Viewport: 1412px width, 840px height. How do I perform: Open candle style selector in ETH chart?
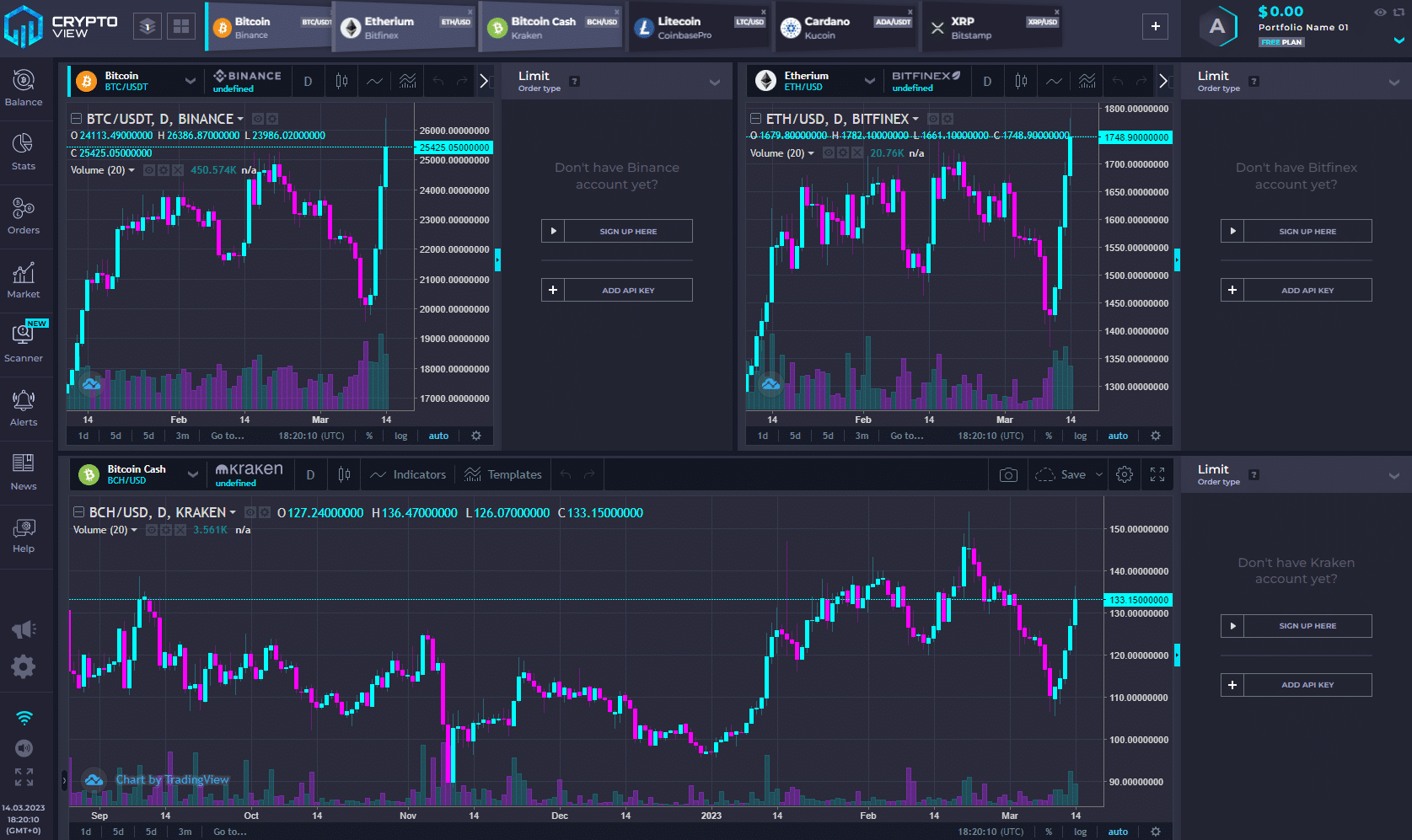pos(1021,81)
